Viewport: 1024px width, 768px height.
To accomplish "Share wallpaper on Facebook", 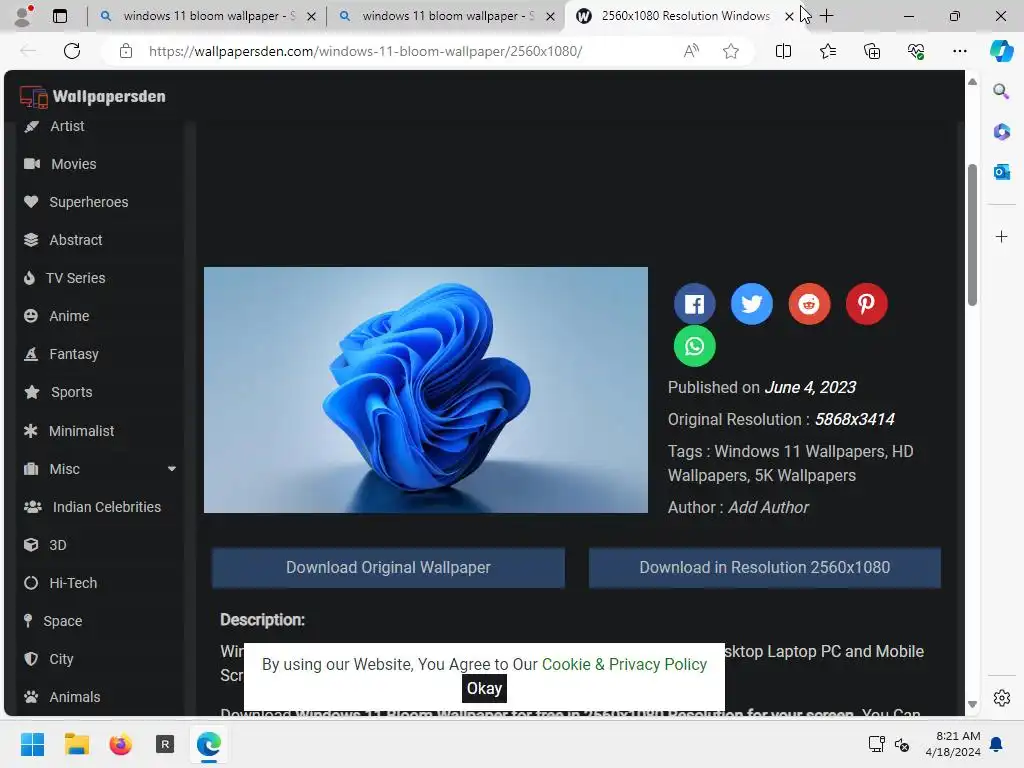I will coord(694,304).
